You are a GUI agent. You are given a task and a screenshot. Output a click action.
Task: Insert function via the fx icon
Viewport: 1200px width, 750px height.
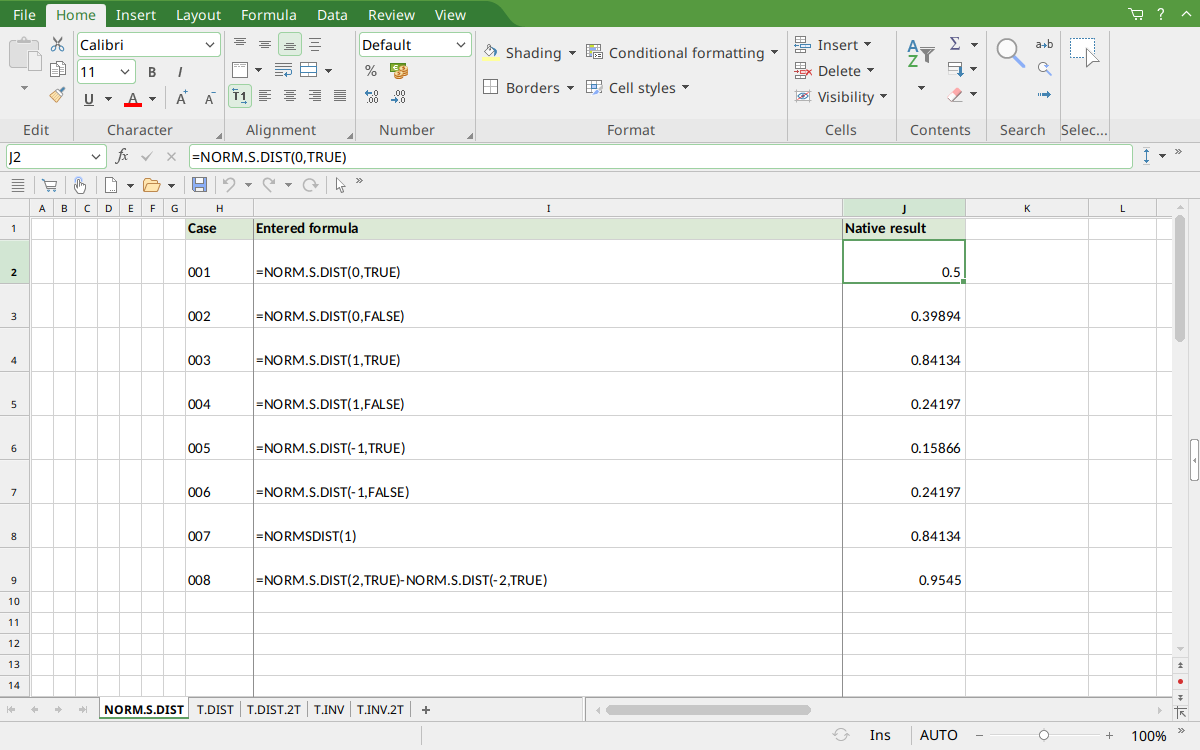(x=122, y=157)
